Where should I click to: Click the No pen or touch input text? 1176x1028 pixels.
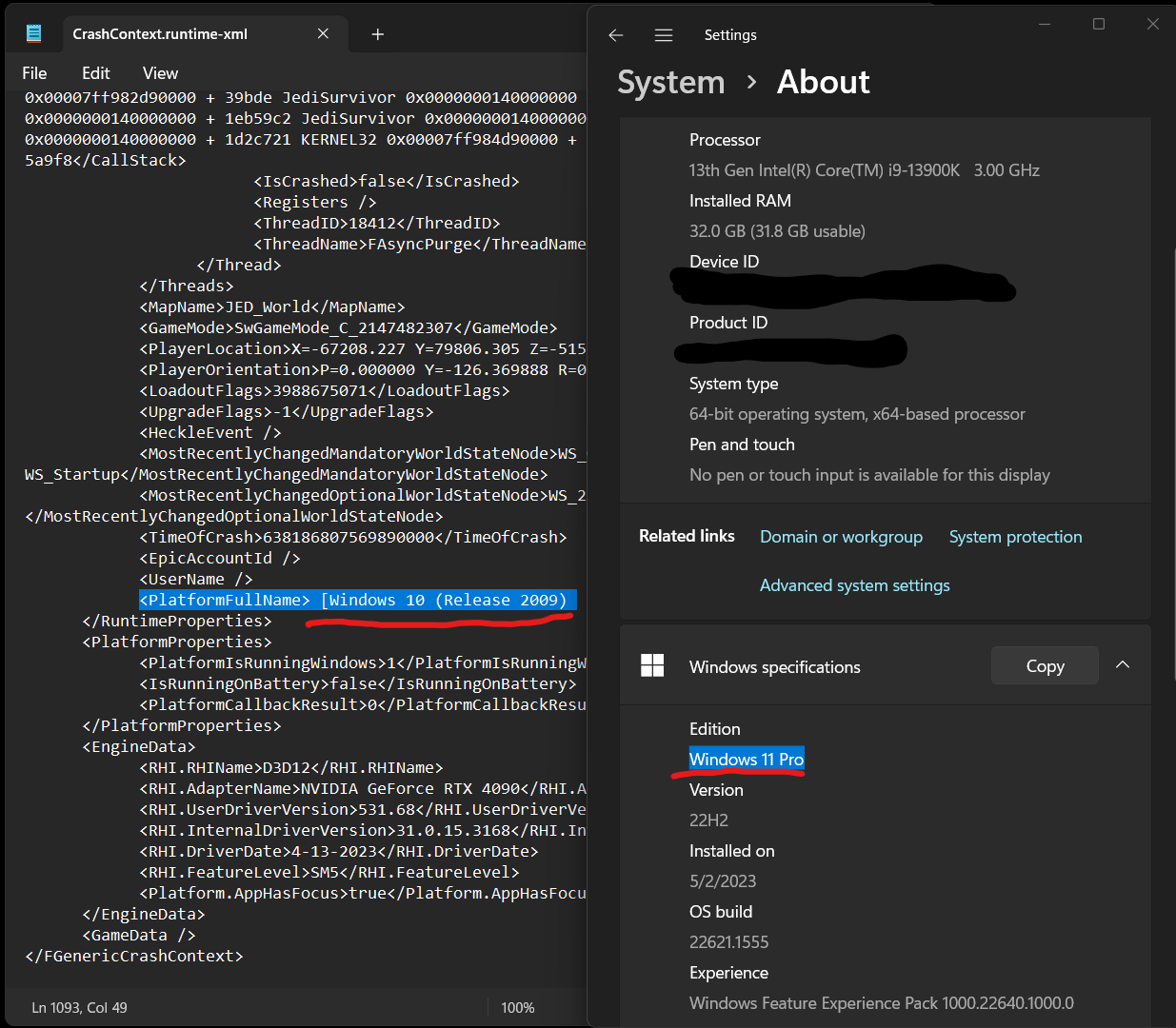[x=869, y=474]
